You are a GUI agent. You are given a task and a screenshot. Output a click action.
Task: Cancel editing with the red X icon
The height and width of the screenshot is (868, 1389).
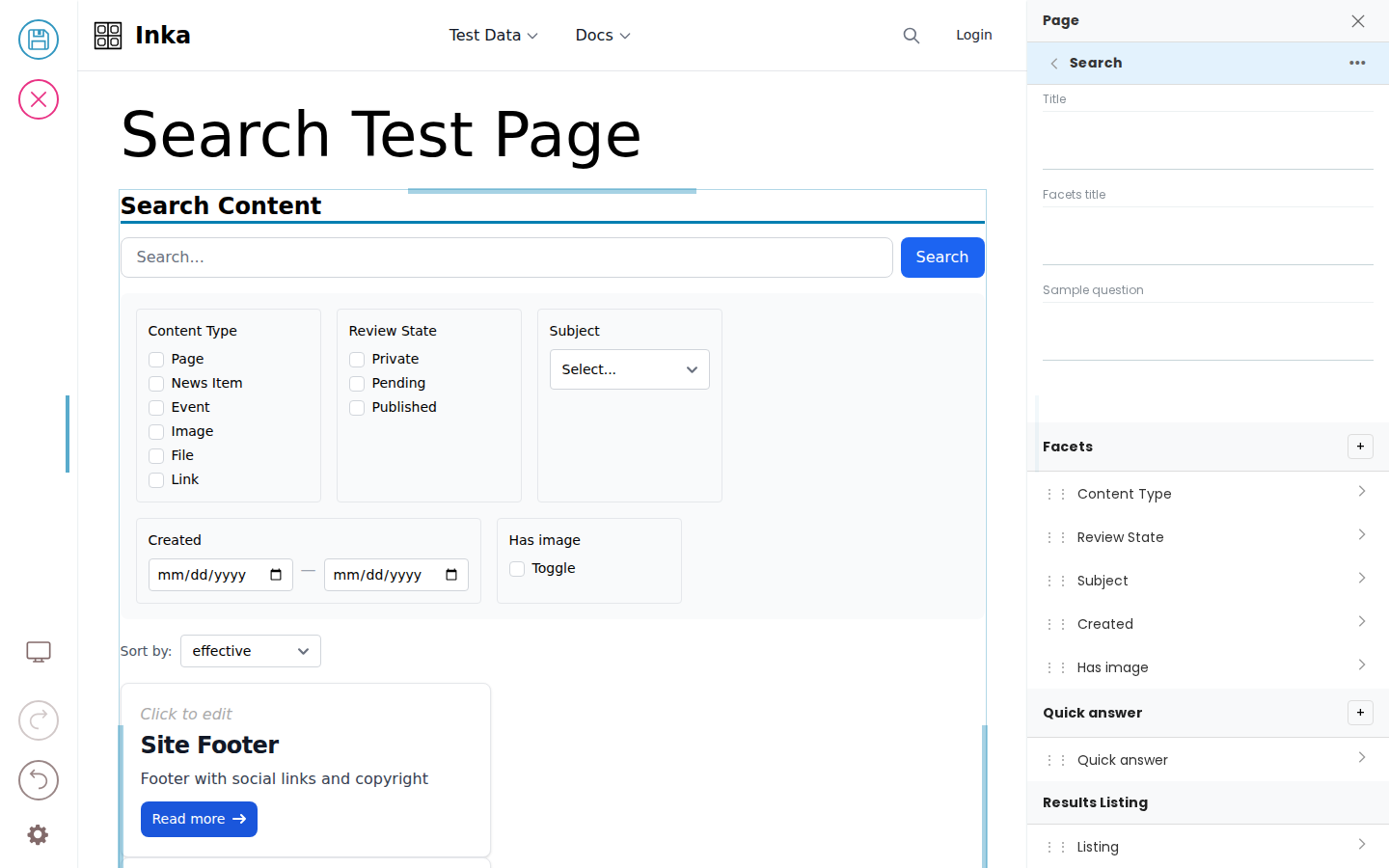click(x=39, y=99)
